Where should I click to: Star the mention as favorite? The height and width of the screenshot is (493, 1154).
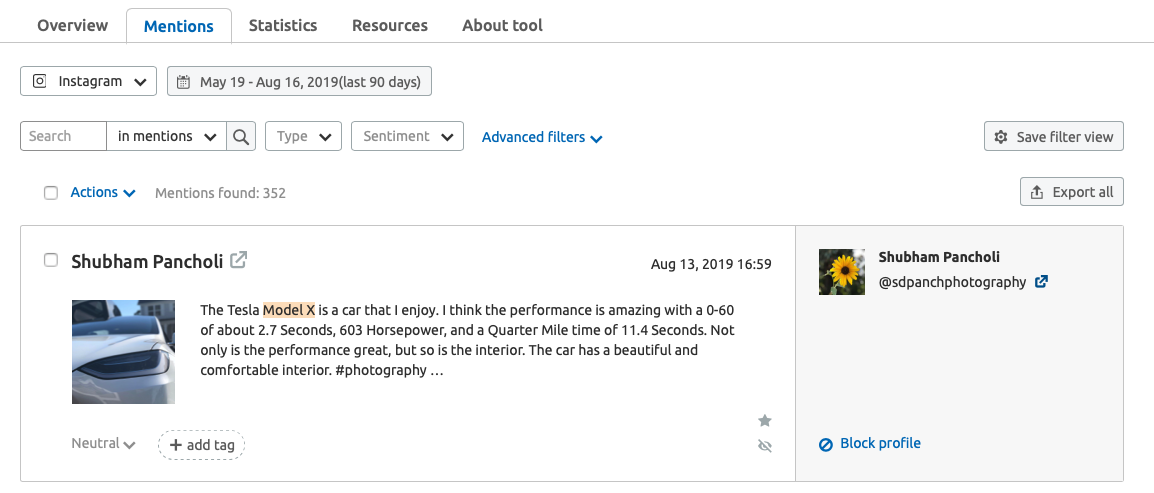765,420
